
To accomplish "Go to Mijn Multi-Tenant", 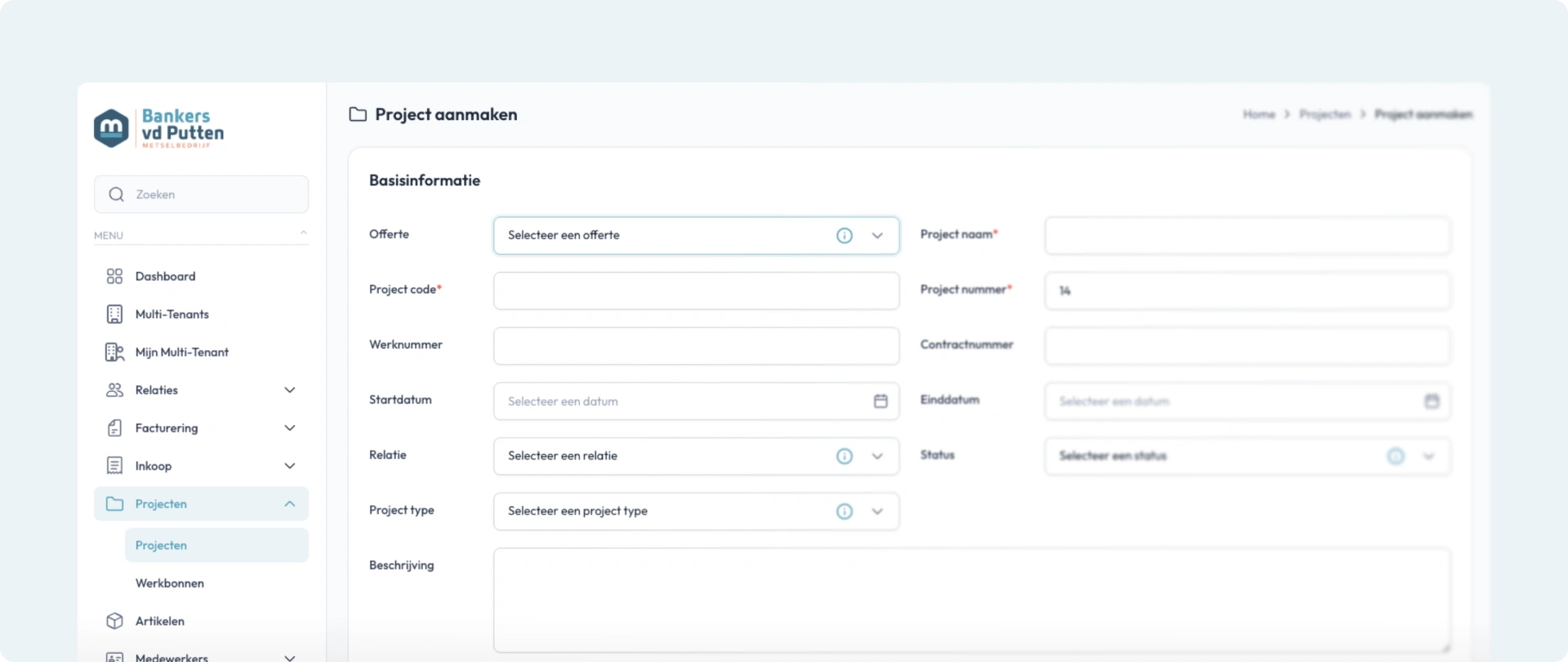I will point(201,352).
